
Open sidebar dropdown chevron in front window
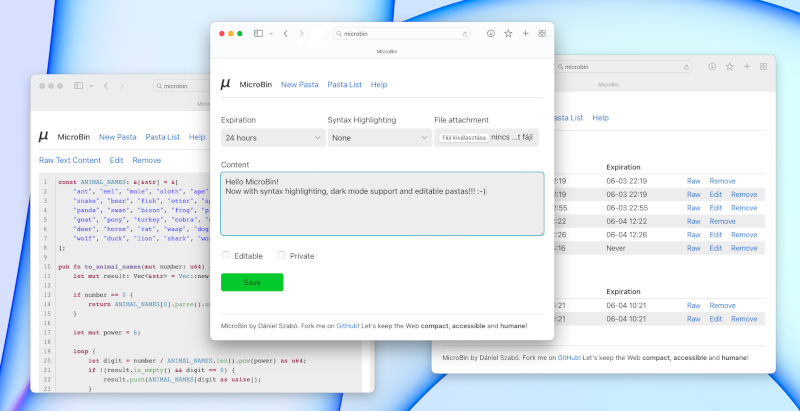coord(271,34)
